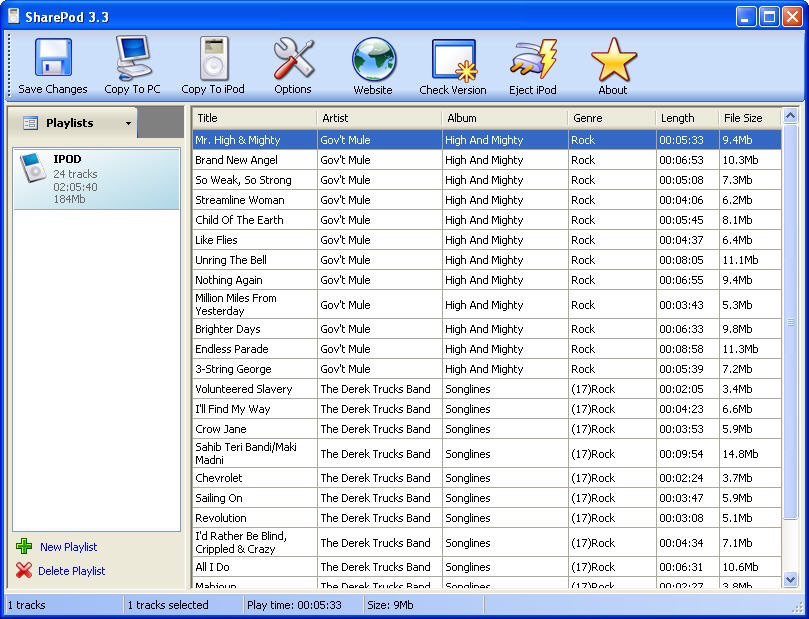Select the track '3-String George'

(487, 369)
